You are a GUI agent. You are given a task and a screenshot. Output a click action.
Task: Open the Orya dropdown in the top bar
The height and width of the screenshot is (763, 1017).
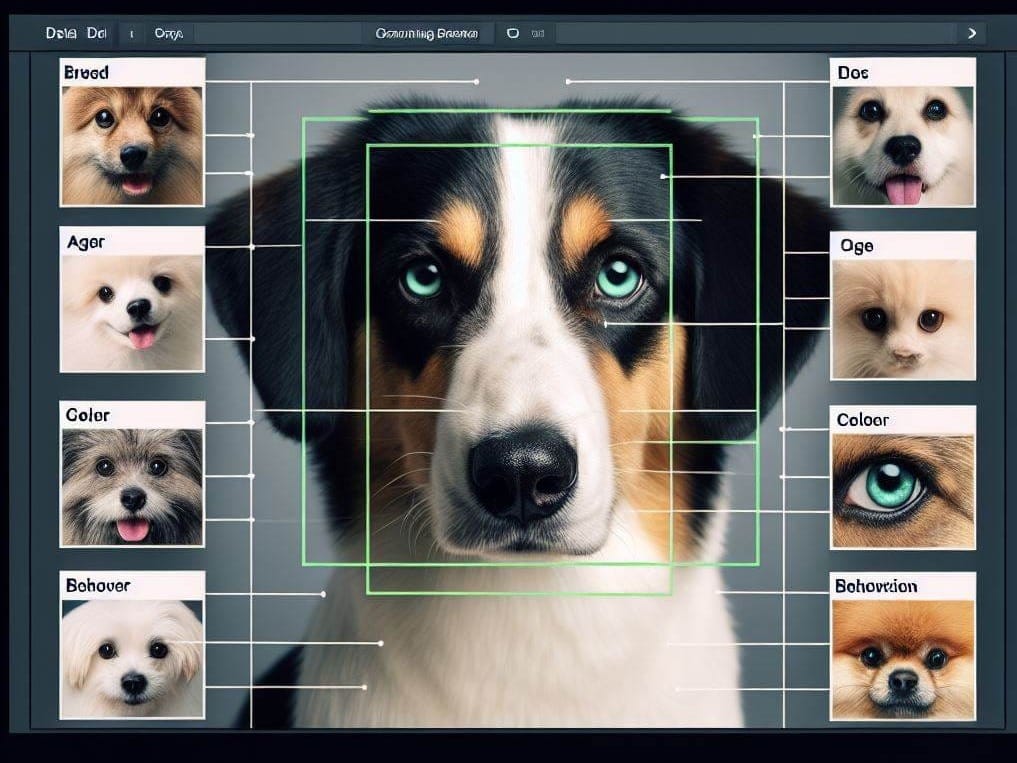[168, 33]
